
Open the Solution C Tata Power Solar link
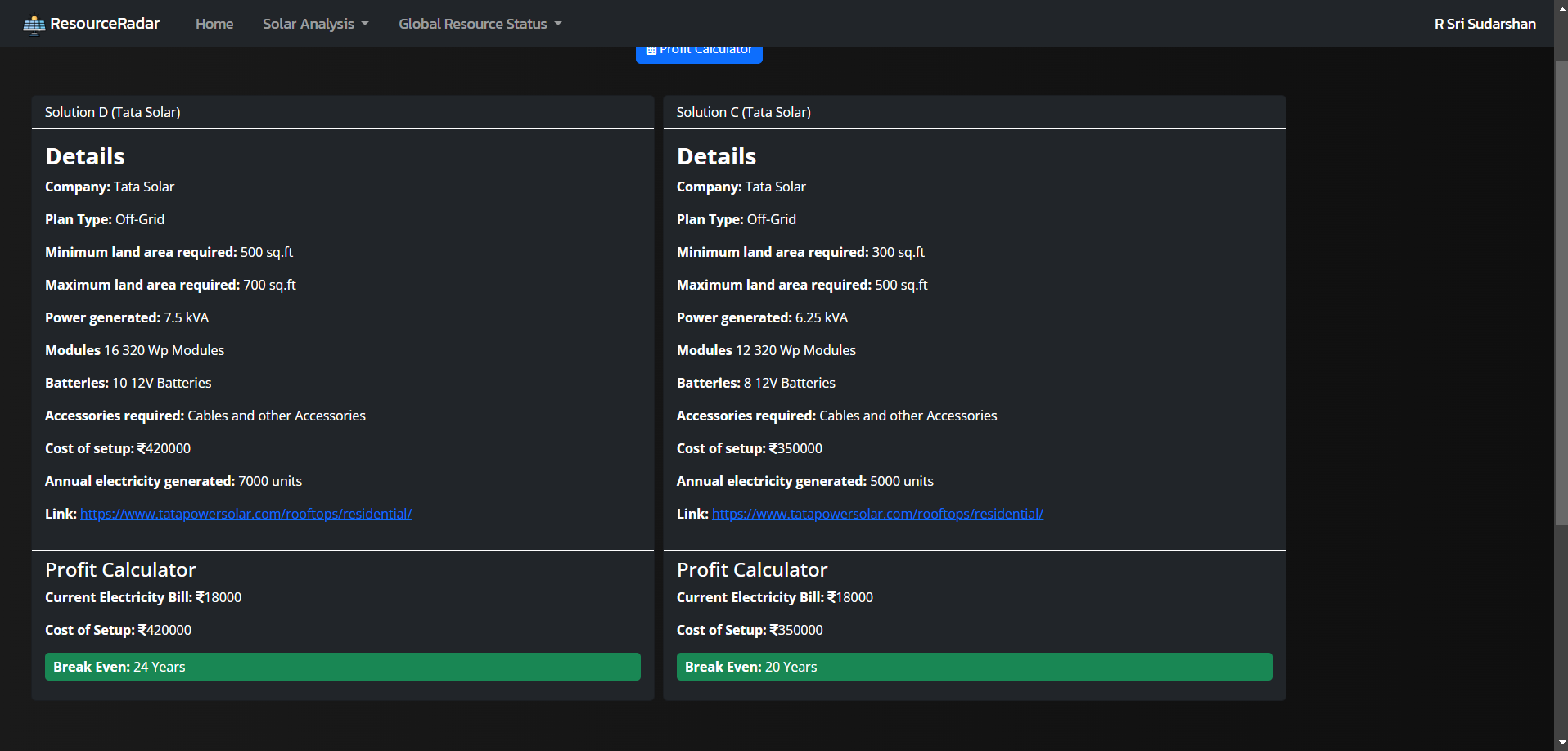[x=877, y=514]
